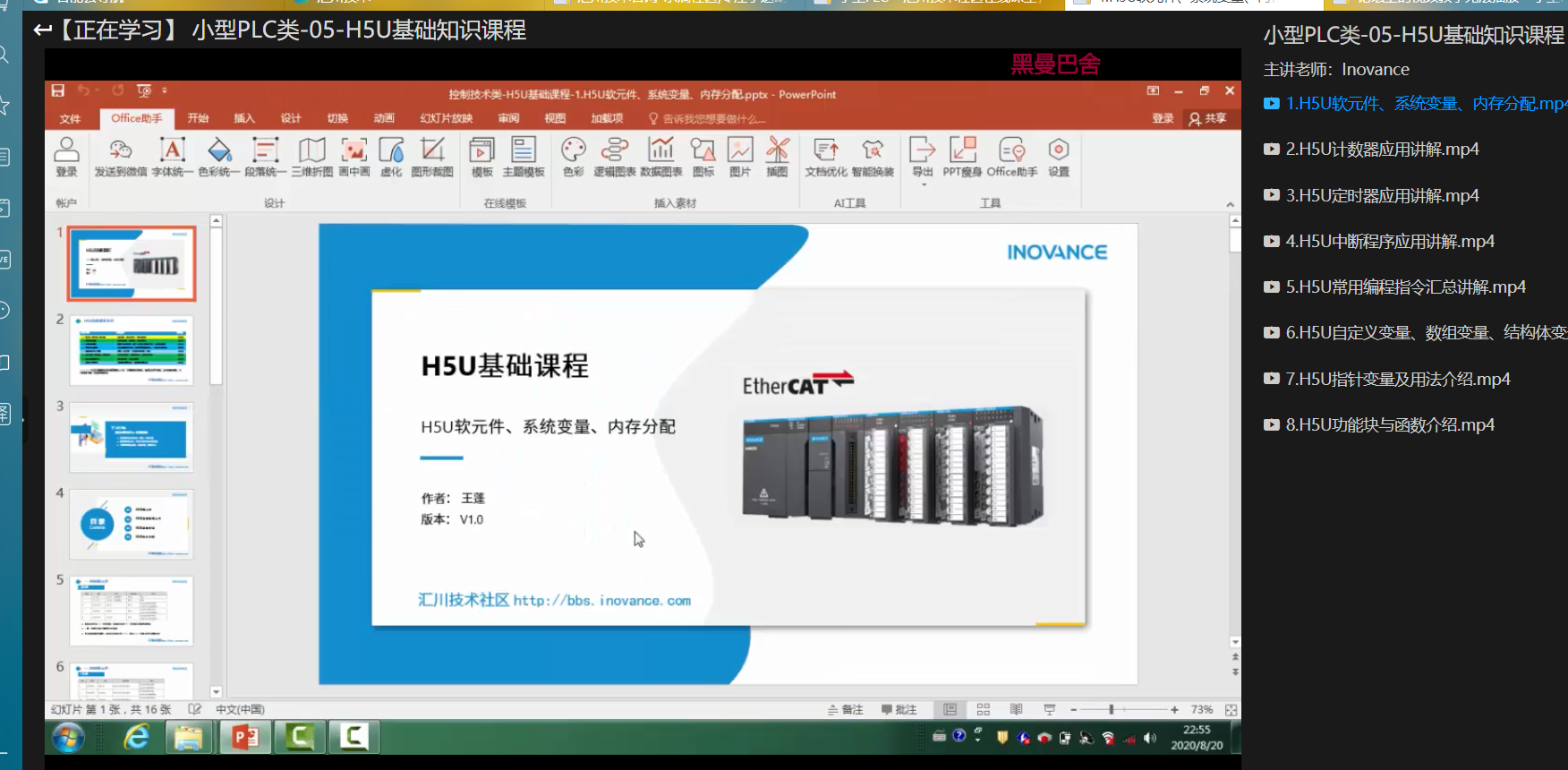Click the 告诉我您想要做什么 search box
This screenshot has width=1568, height=770.
pos(707,119)
